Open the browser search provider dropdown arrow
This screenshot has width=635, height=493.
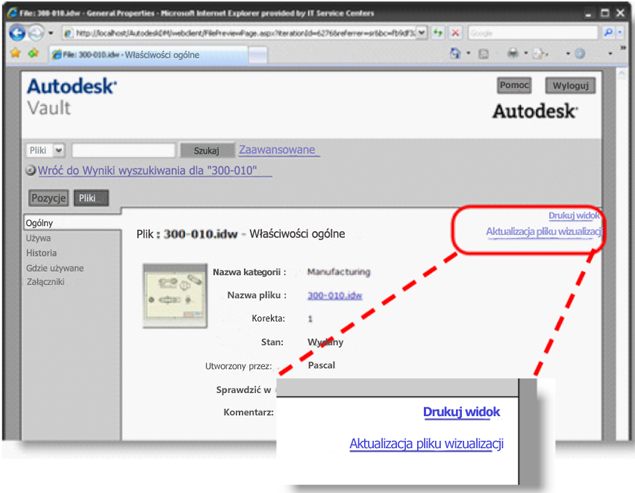pyautogui.click(x=620, y=33)
